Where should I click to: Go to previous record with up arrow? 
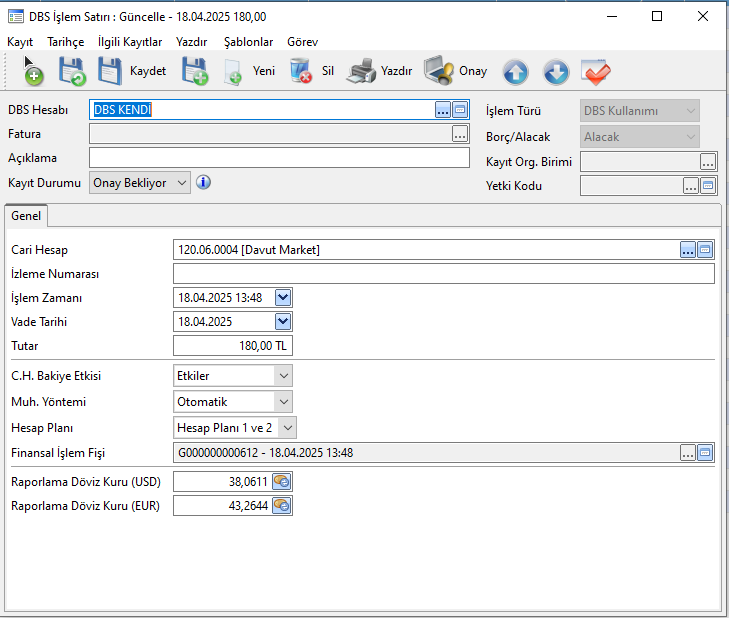click(x=515, y=72)
